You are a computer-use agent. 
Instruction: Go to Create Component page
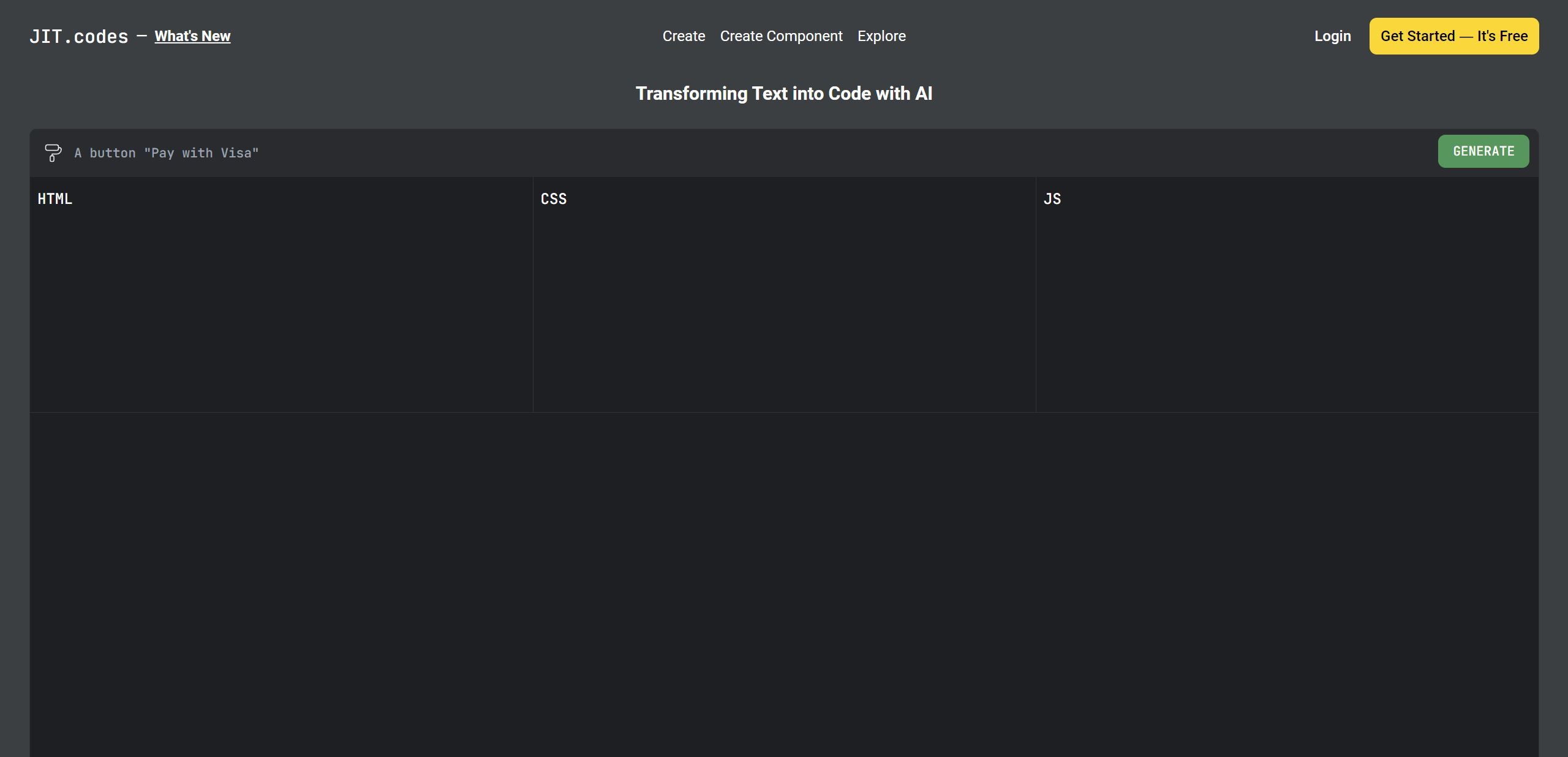(x=781, y=36)
